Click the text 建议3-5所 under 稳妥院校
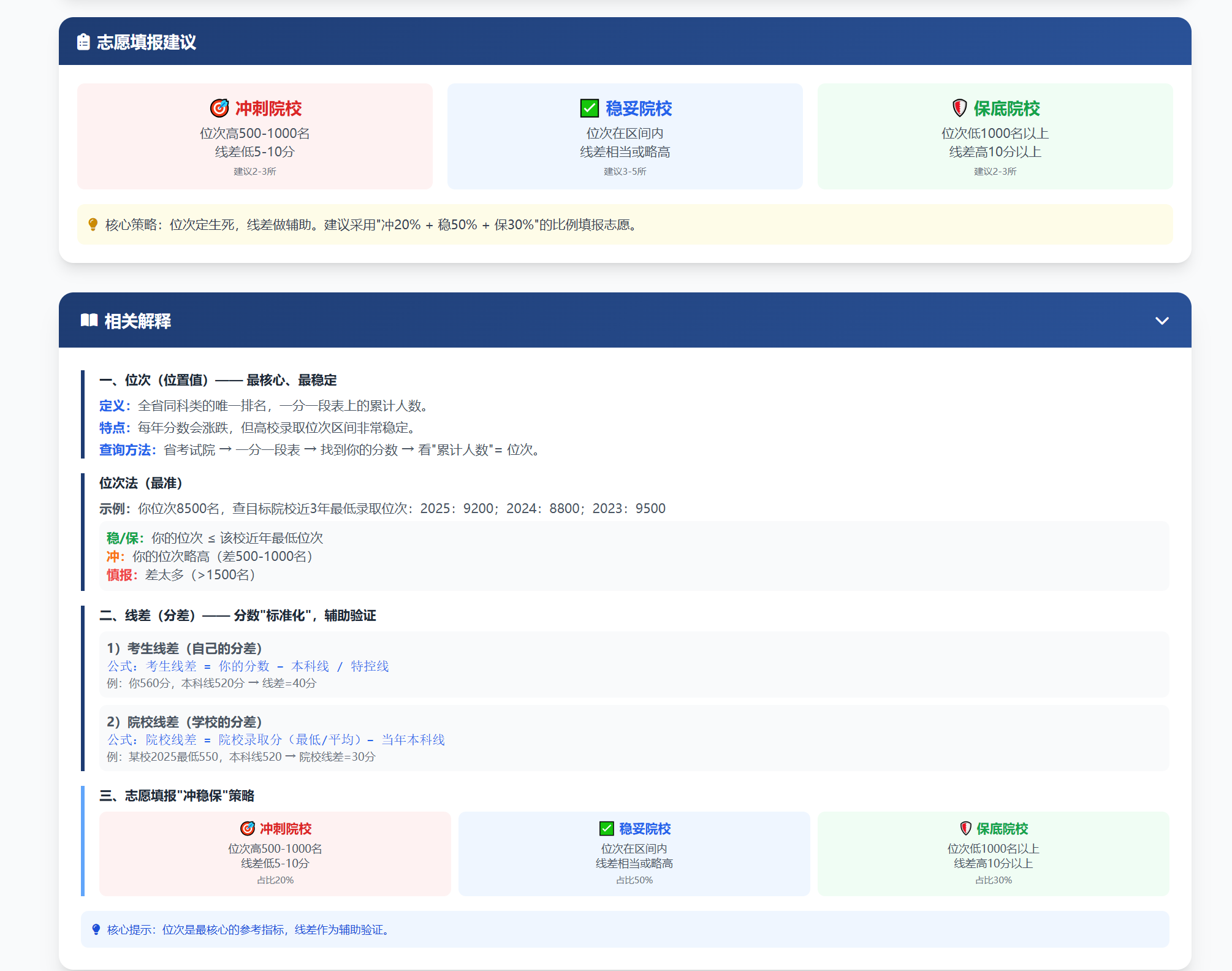Image resolution: width=1232 pixels, height=971 pixels. coord(625,171)
